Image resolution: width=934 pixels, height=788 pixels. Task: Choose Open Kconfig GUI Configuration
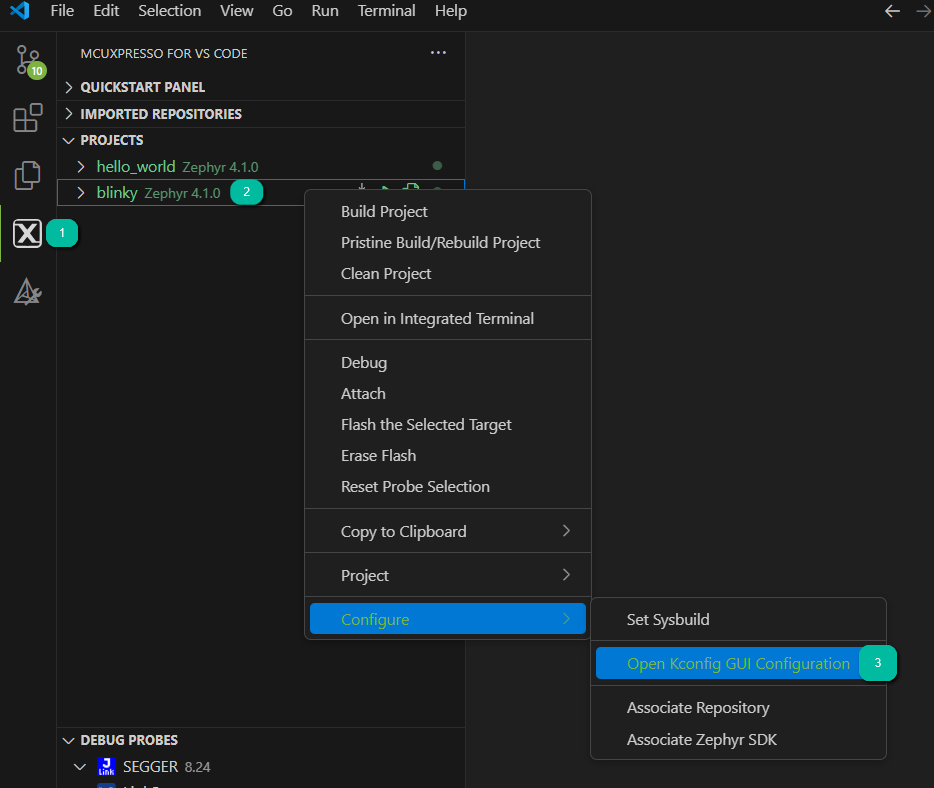(x=738, y=664)
